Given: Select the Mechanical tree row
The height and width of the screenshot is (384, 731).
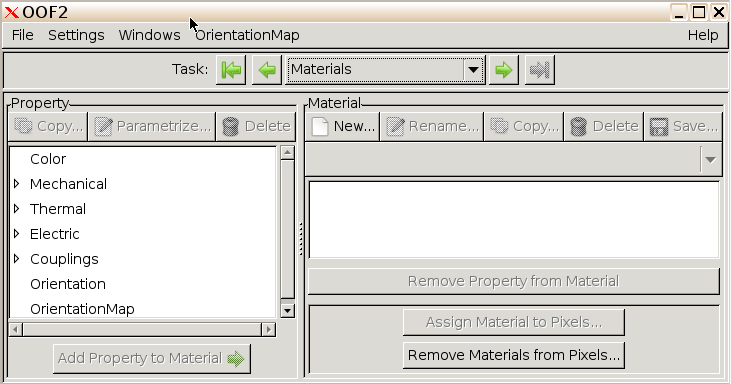Looking at the screenshot, I should [x=143, y=184].
